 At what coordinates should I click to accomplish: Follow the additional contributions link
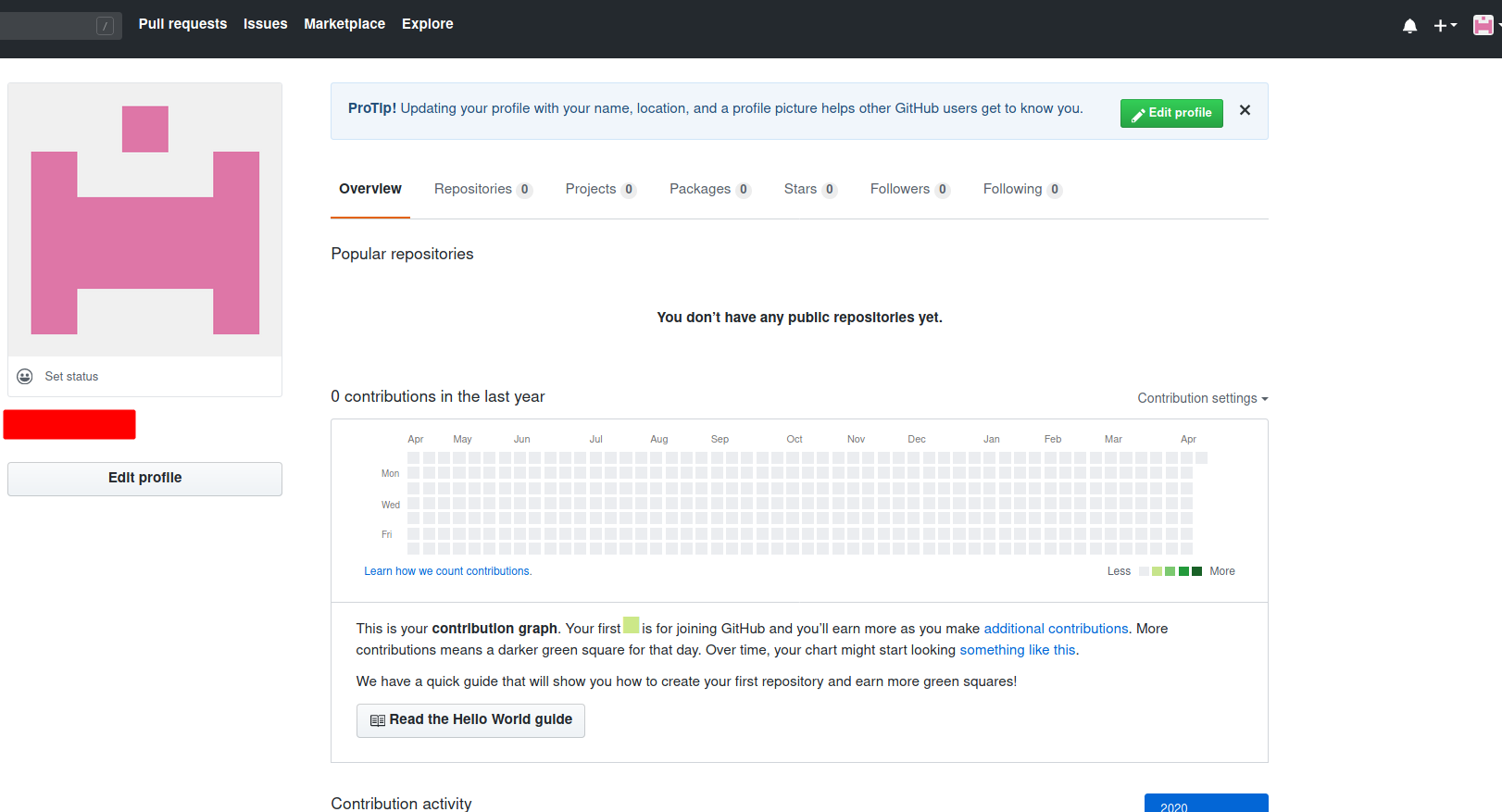tap(1055, 629)
